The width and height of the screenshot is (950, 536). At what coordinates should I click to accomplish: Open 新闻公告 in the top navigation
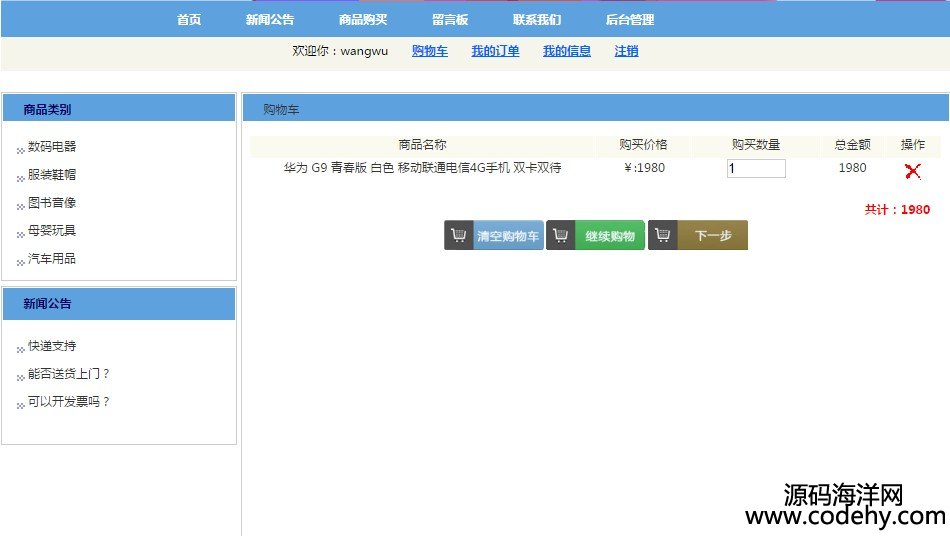point(270,19)
